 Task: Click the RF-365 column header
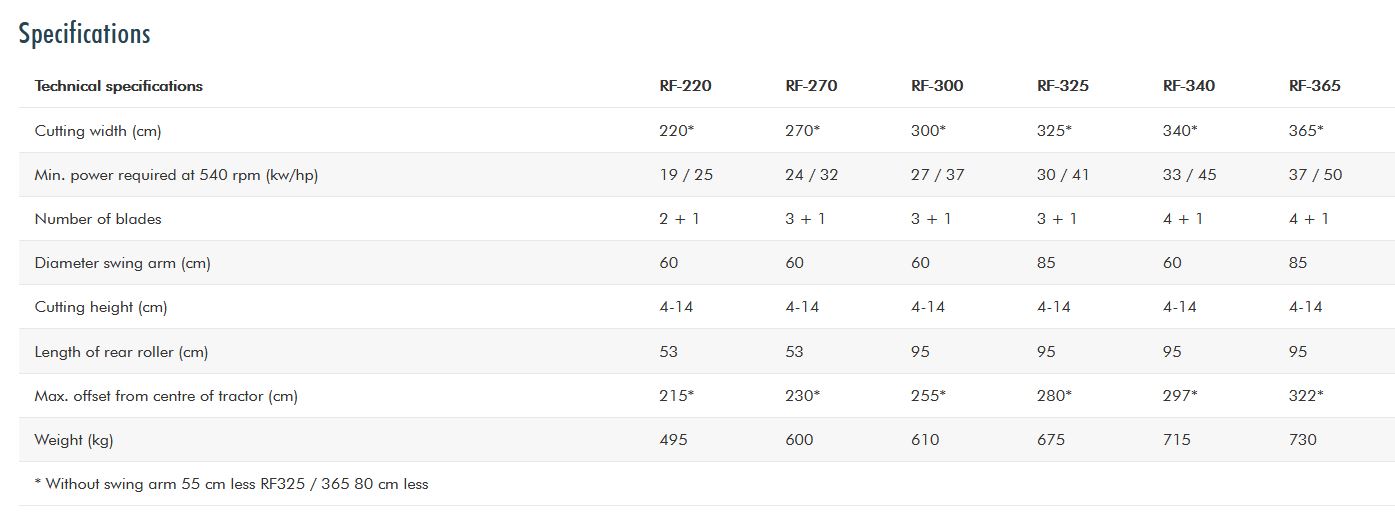point(1314,86)
